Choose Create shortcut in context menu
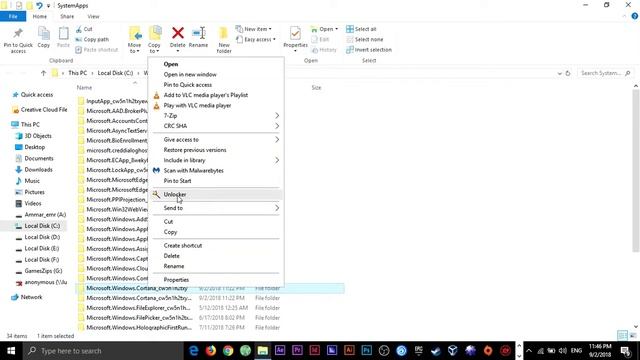 217,245
